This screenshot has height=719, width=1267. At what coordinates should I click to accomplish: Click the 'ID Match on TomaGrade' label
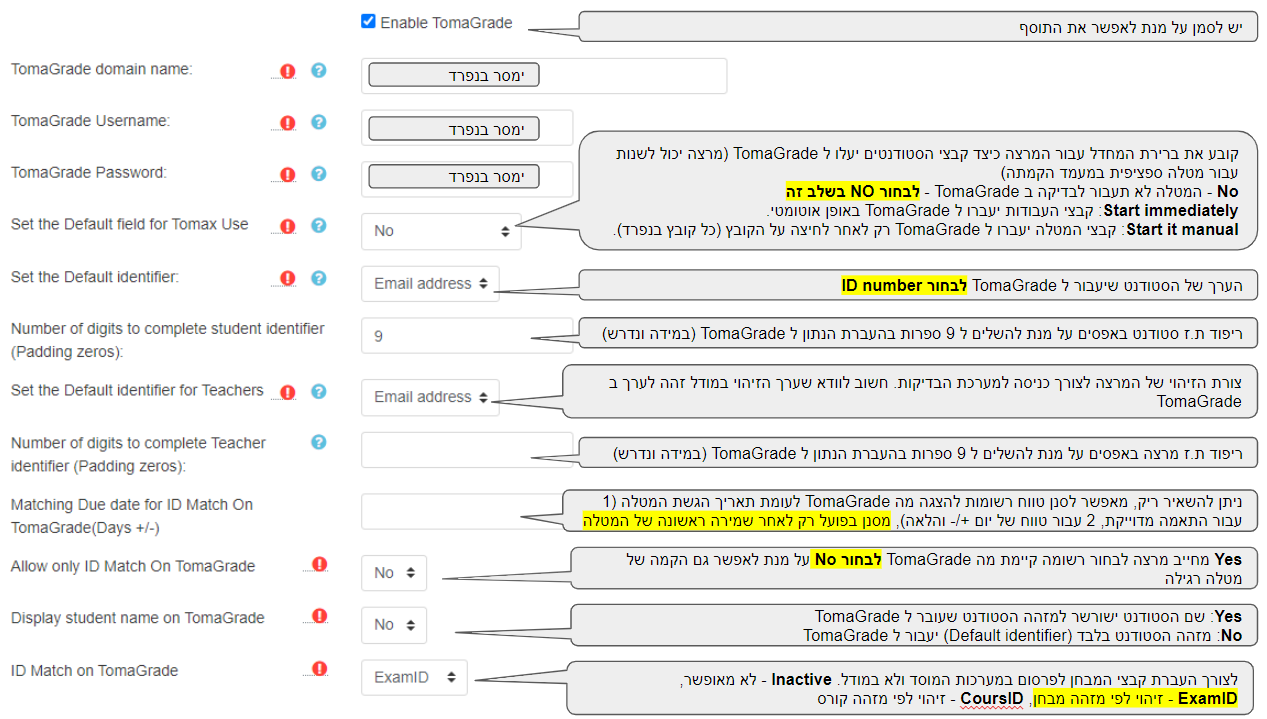coord(94,670)
